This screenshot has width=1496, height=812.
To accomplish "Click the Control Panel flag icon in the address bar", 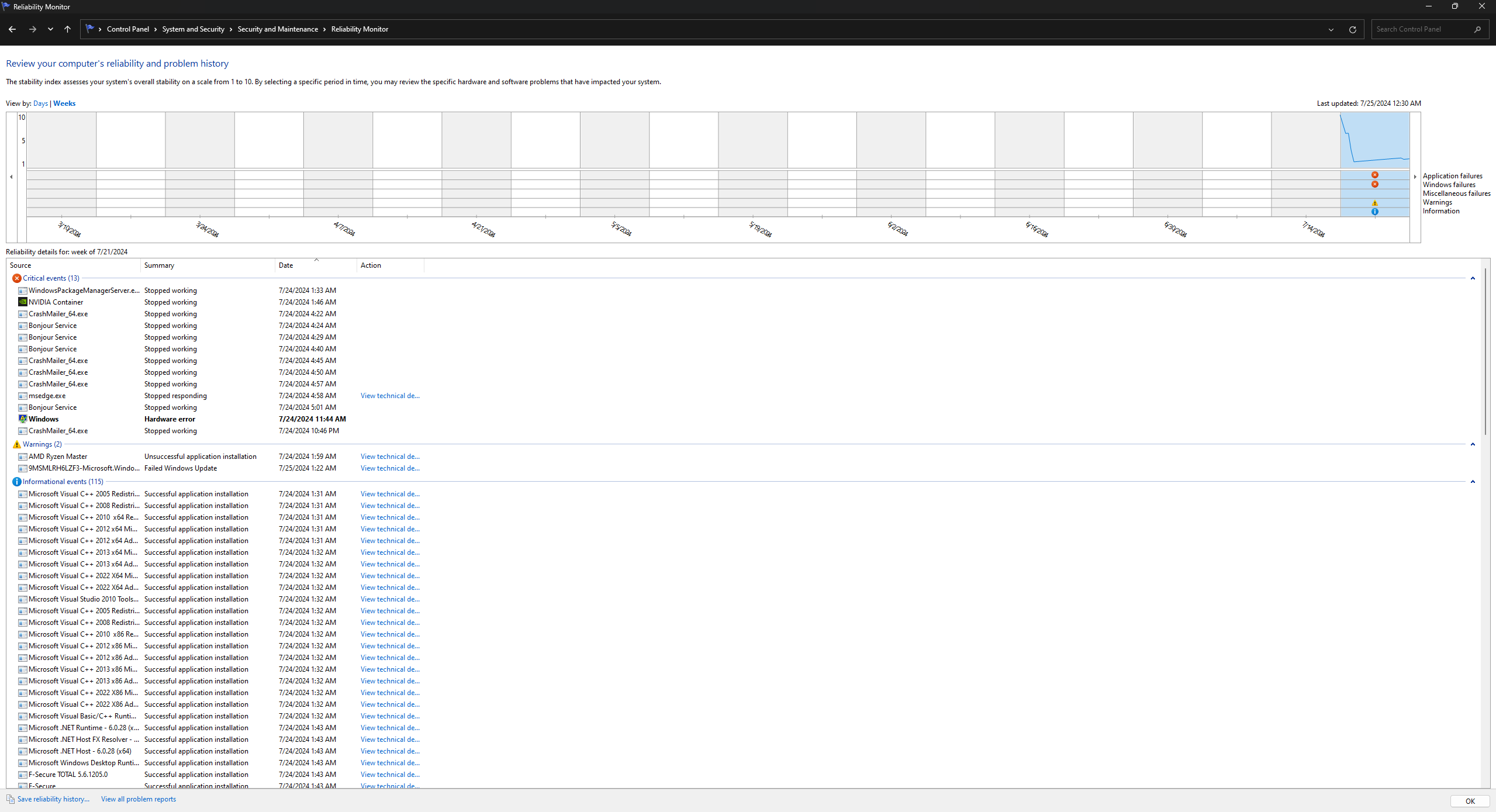I will coord(89,29).
